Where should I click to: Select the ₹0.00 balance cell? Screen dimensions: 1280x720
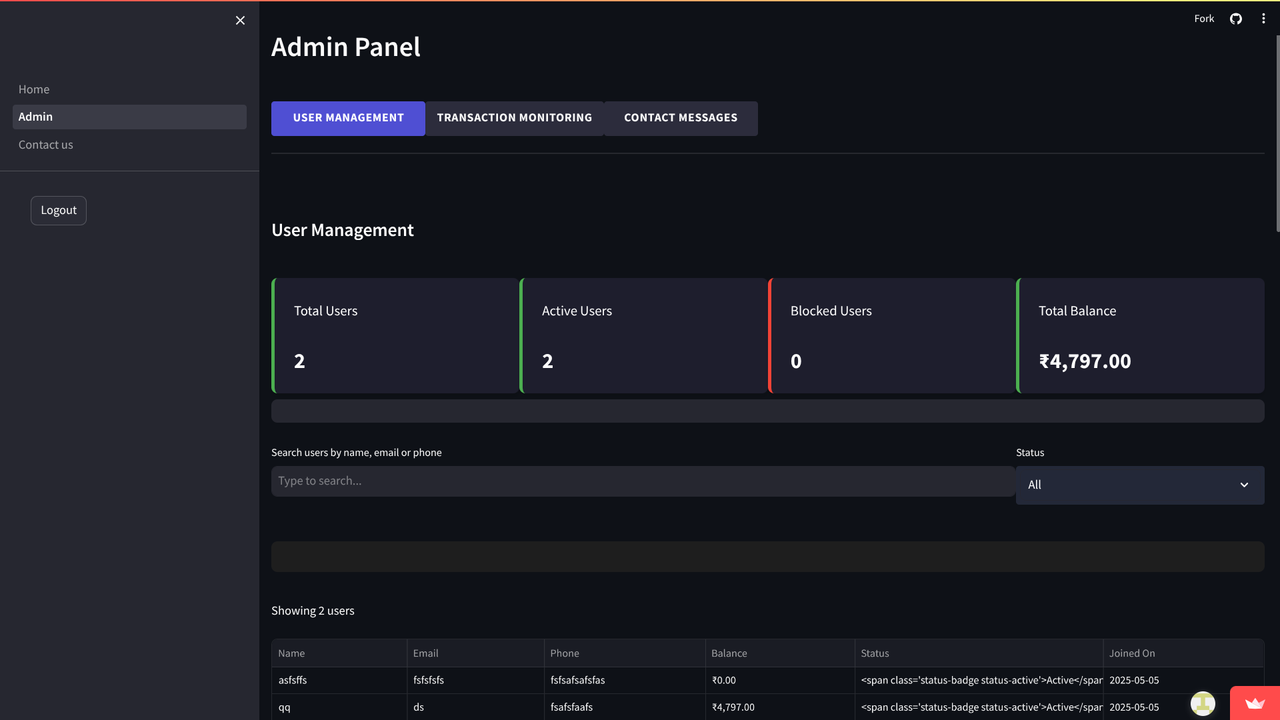[x=780, y=680]
